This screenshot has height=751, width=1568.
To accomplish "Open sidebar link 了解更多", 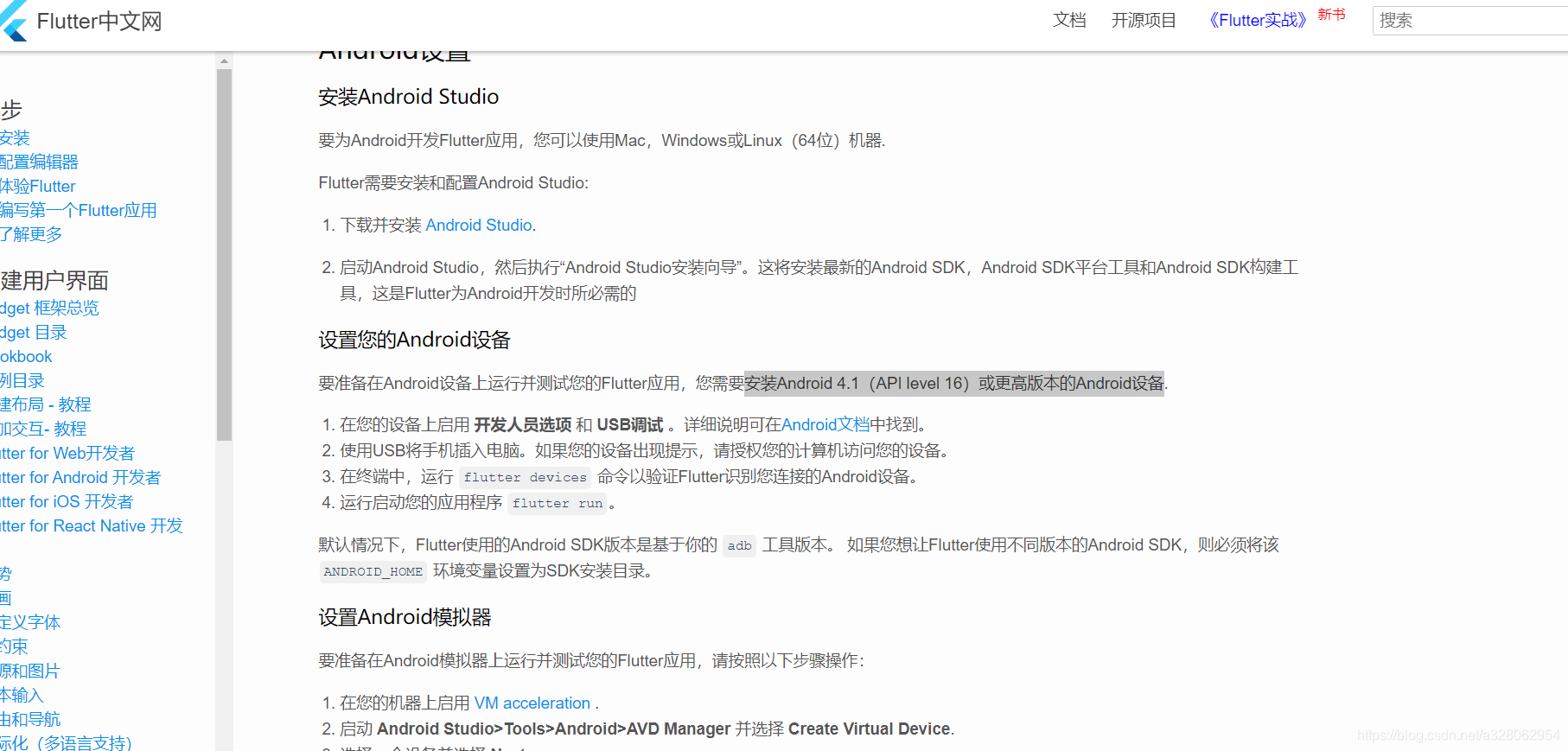I will [x=31, y=234].
